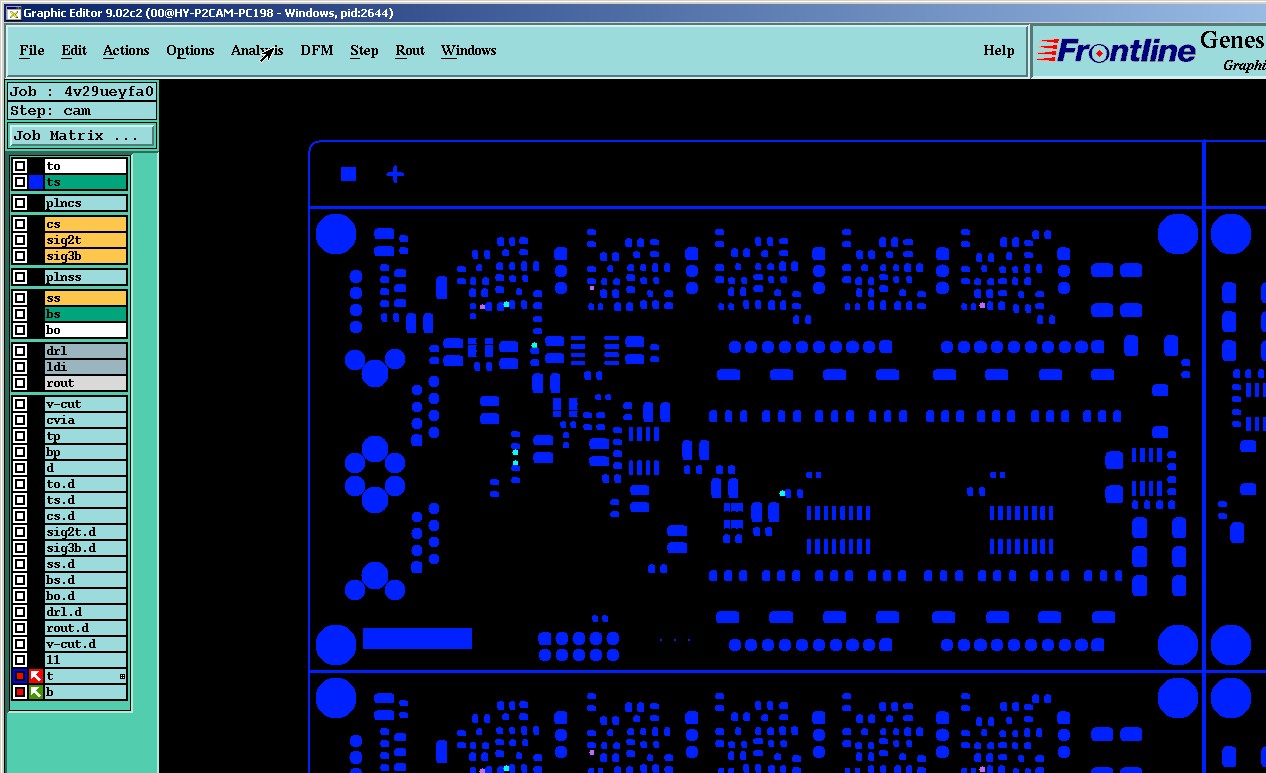Enable the checkbox for layer ss
This screenshot has height=773, width=1266.
point(20,298)
